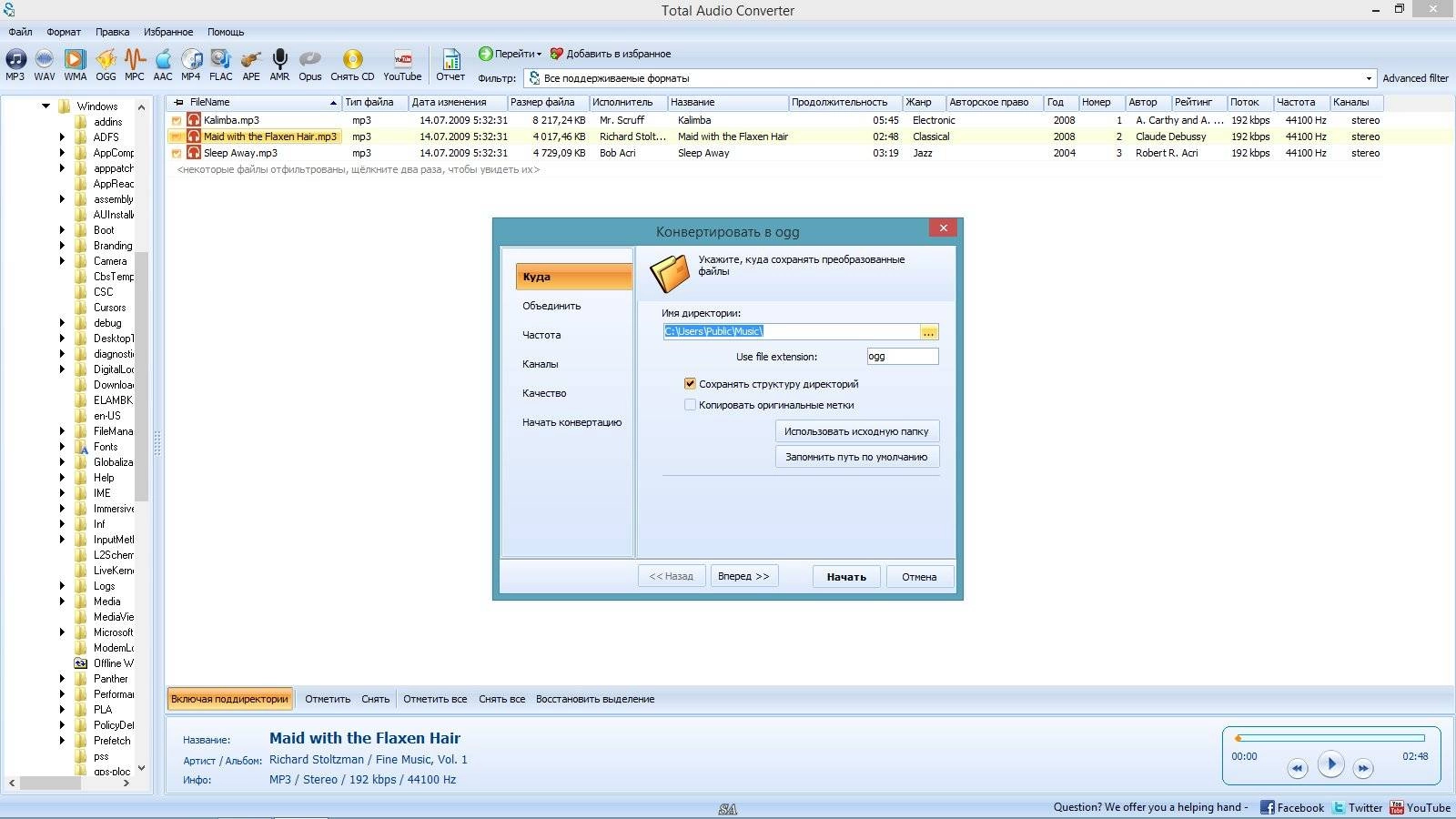1456x819 pixels.
Task: Select the APE format icon
Action: click(x=251, y=65)
